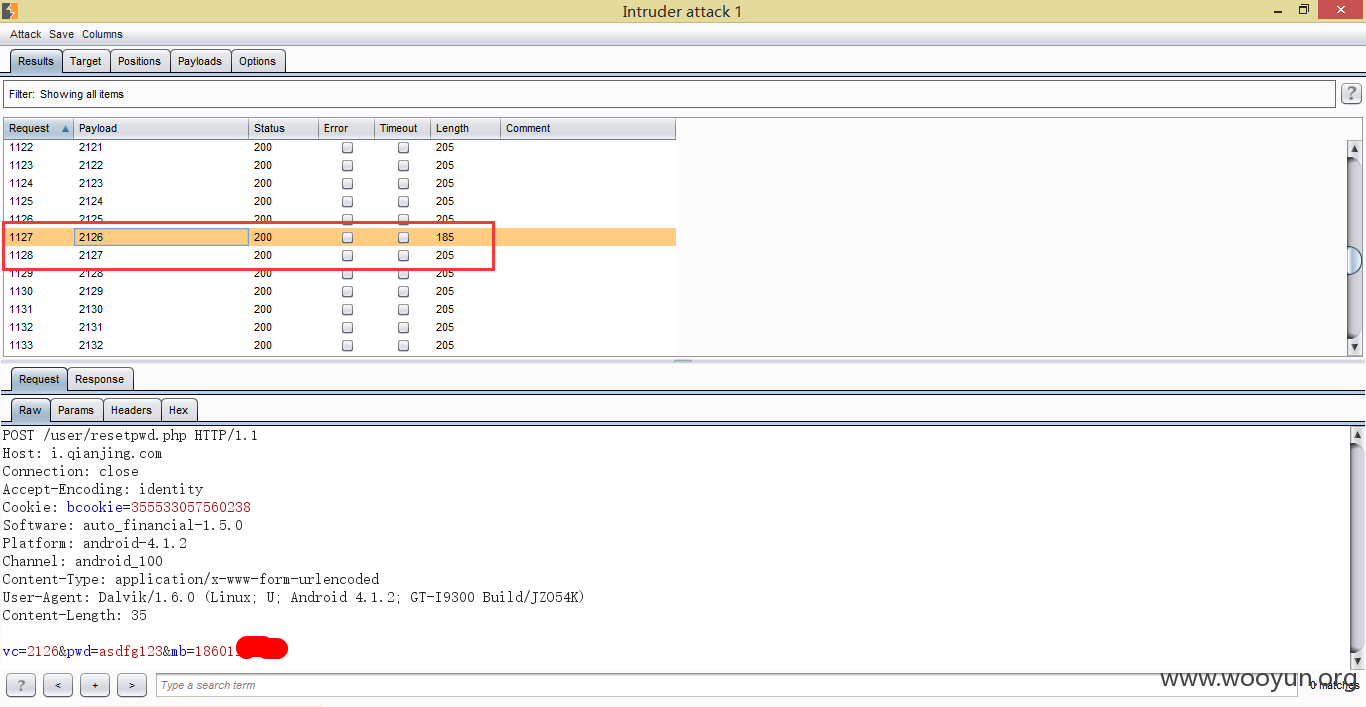
Task: Switch to the Target tab
Action: pyautogui.click(x=85, y=61)
